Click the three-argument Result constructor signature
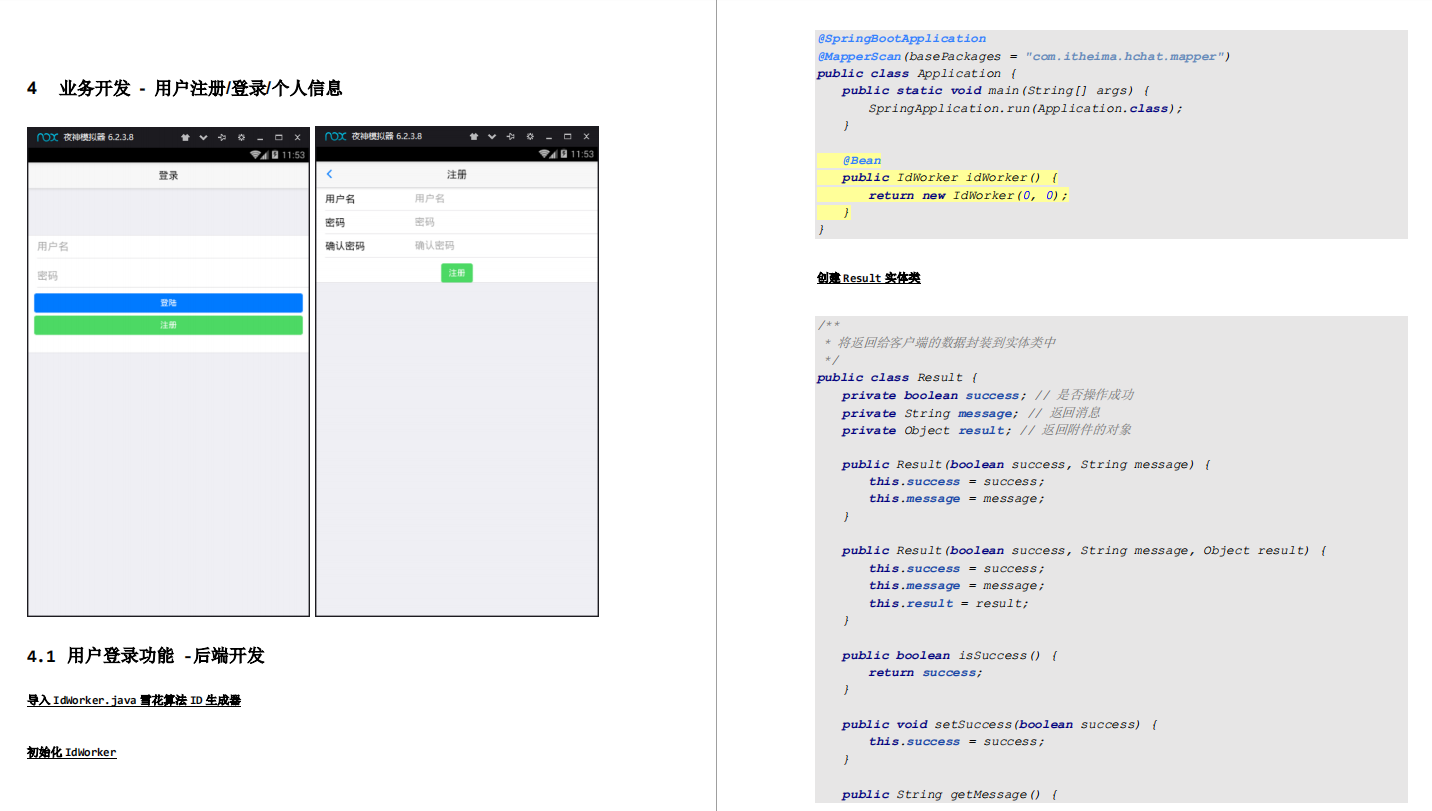 coord(1084,550)
